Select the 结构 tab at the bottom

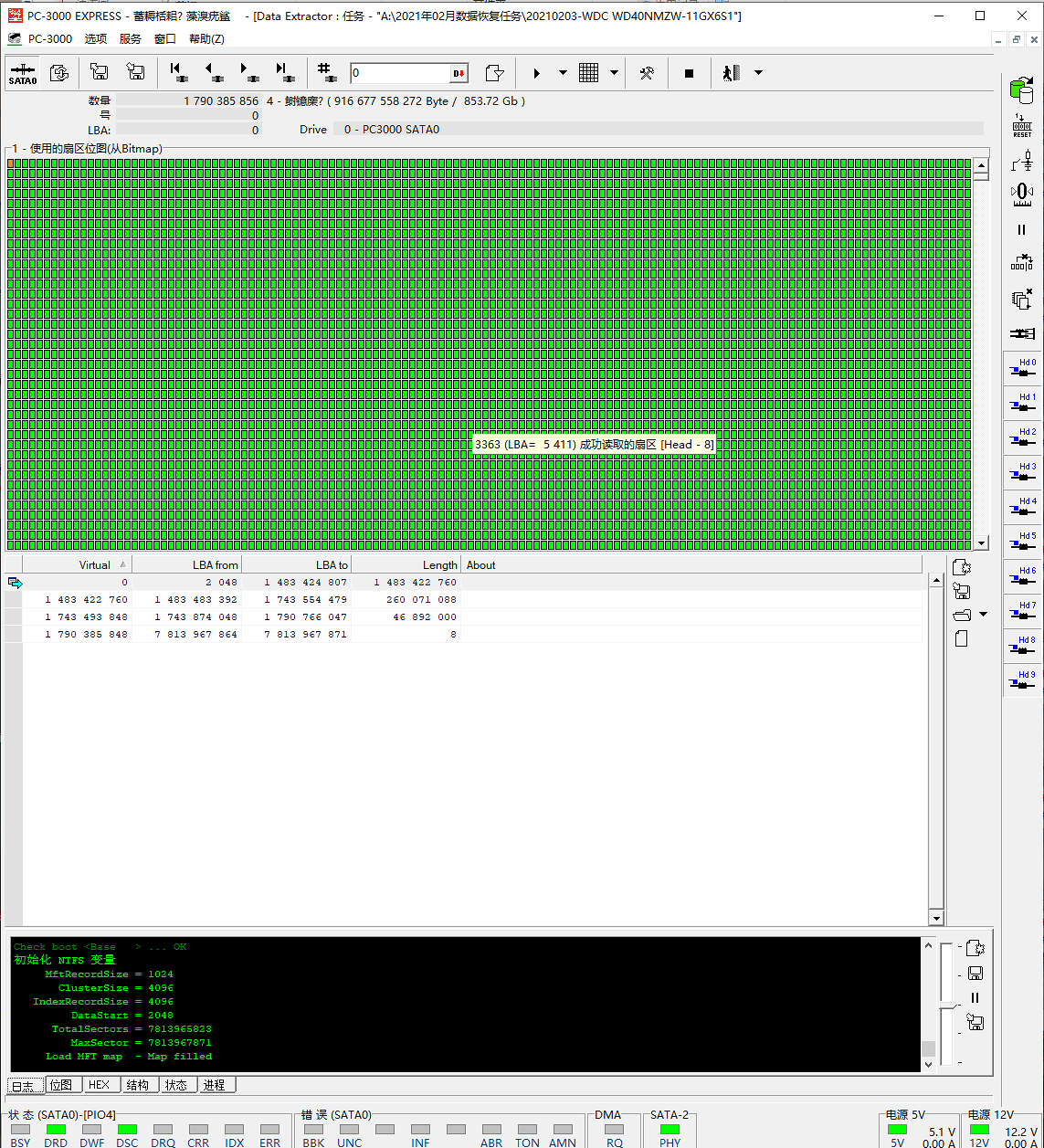coord(138,1085)
